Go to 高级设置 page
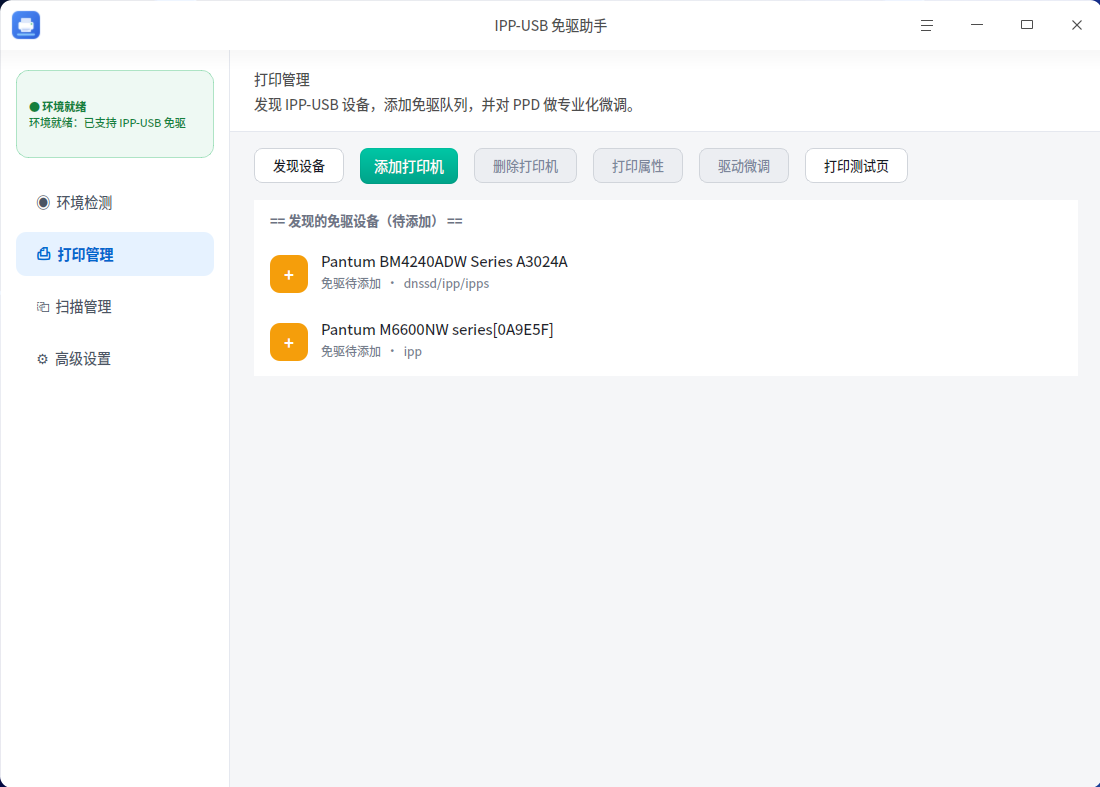 (115, 359)
